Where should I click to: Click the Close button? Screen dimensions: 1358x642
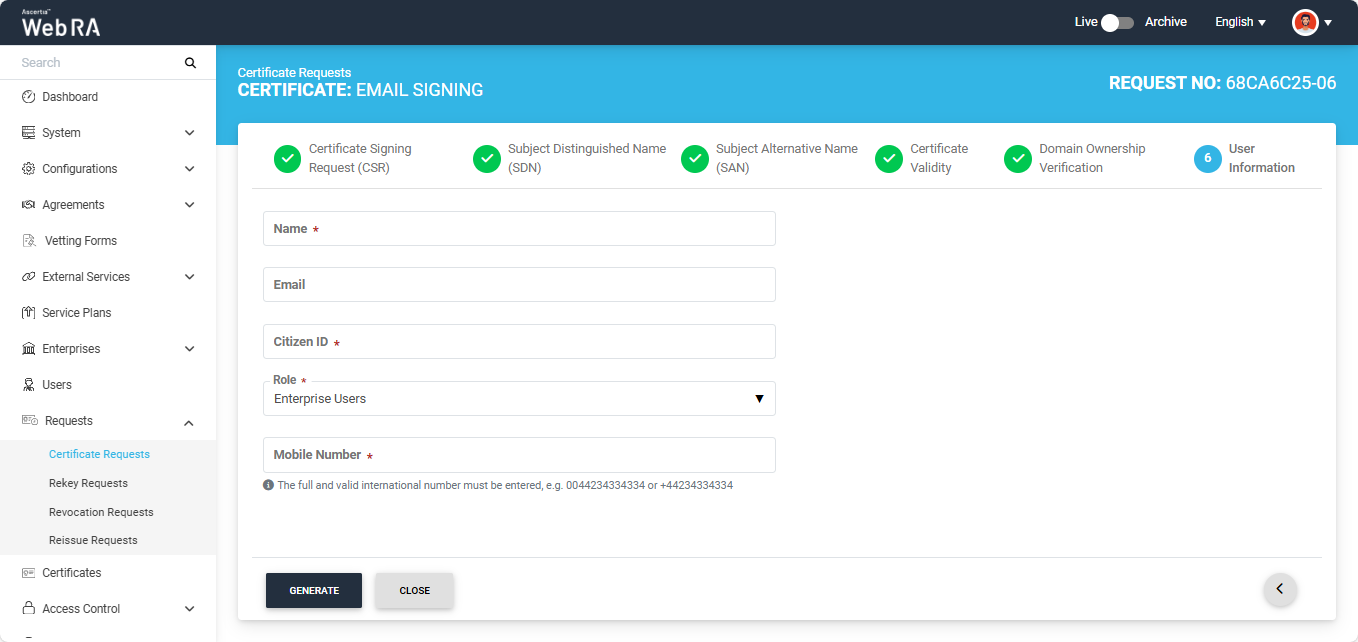point(414,591)
